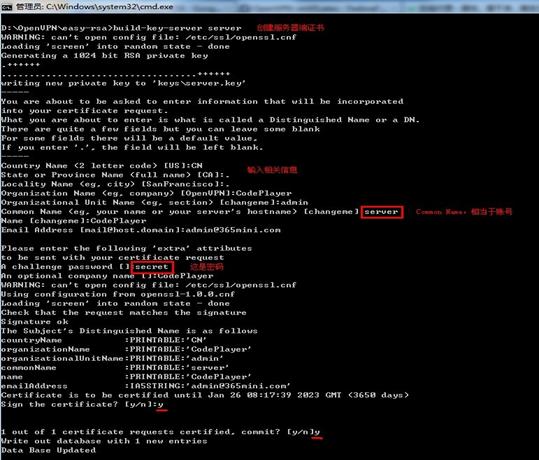
Task: Click the cmd.exe window title text
Action: coord(94,7)
